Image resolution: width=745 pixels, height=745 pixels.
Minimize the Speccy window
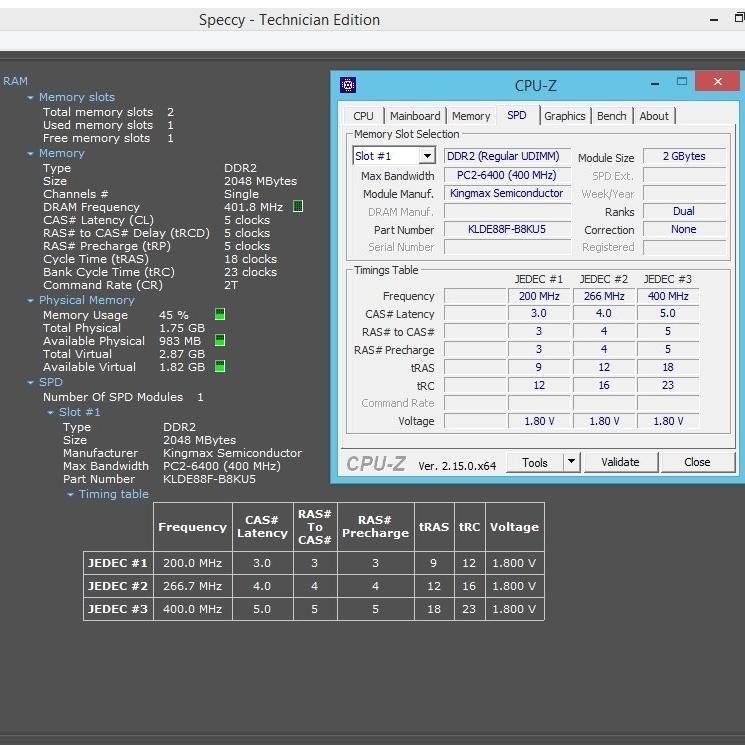point(714,20)
